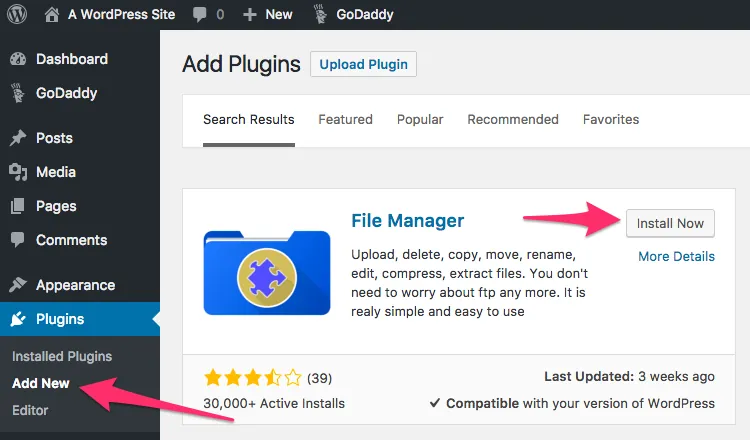Click the Dashboard gauge icon in sidebar

pos(18,59)
